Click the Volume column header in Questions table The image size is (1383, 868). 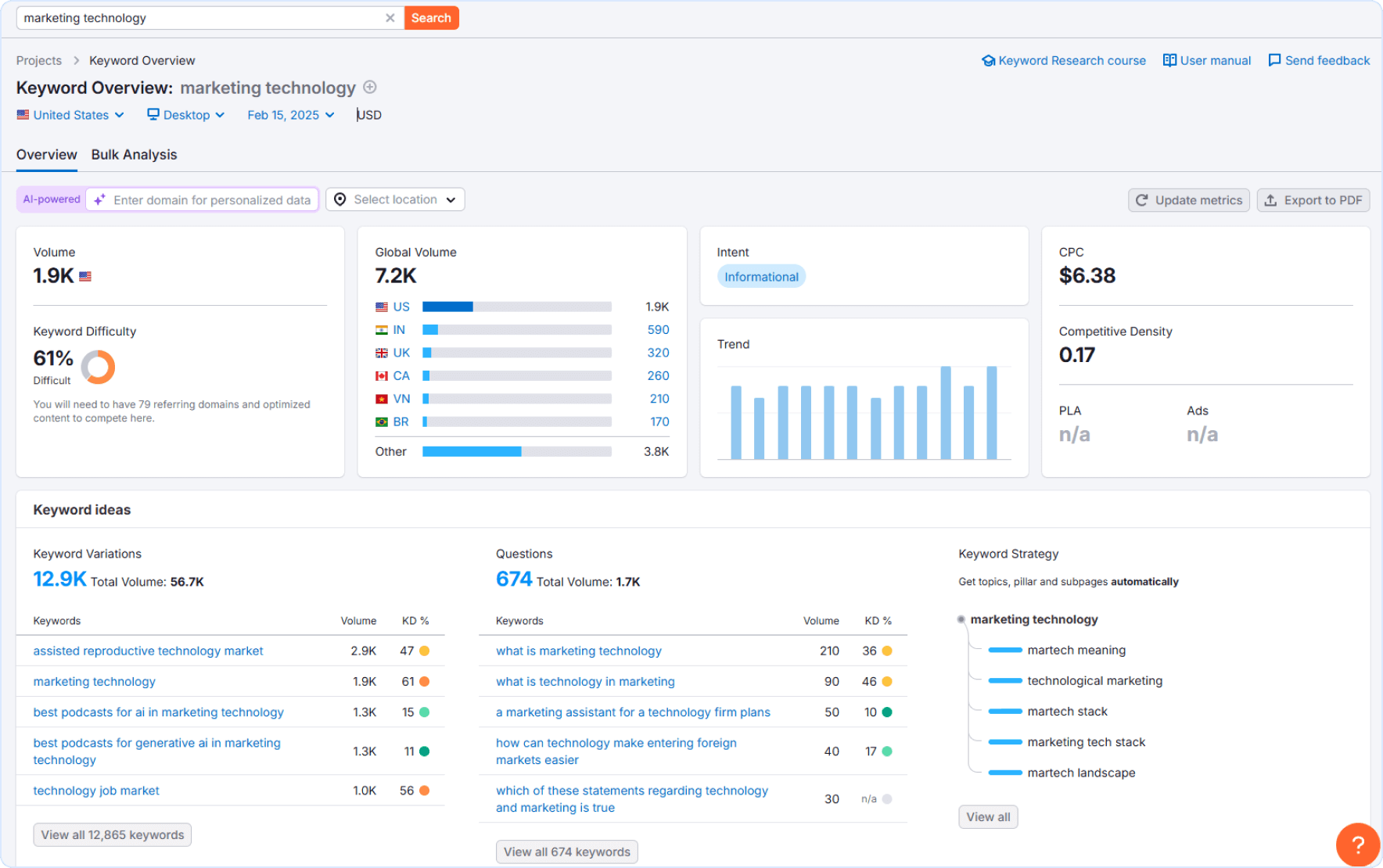click(821, 621)
